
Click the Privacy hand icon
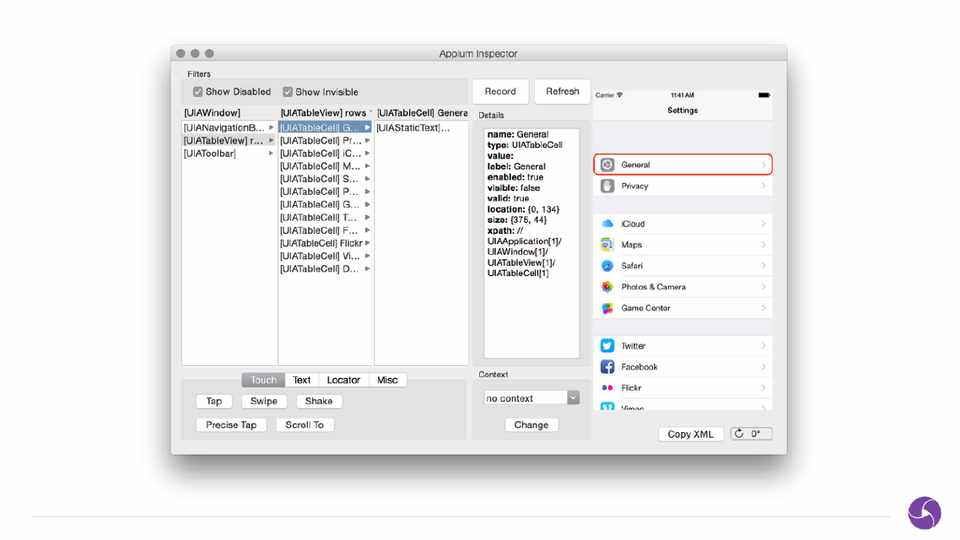(607, 186)
